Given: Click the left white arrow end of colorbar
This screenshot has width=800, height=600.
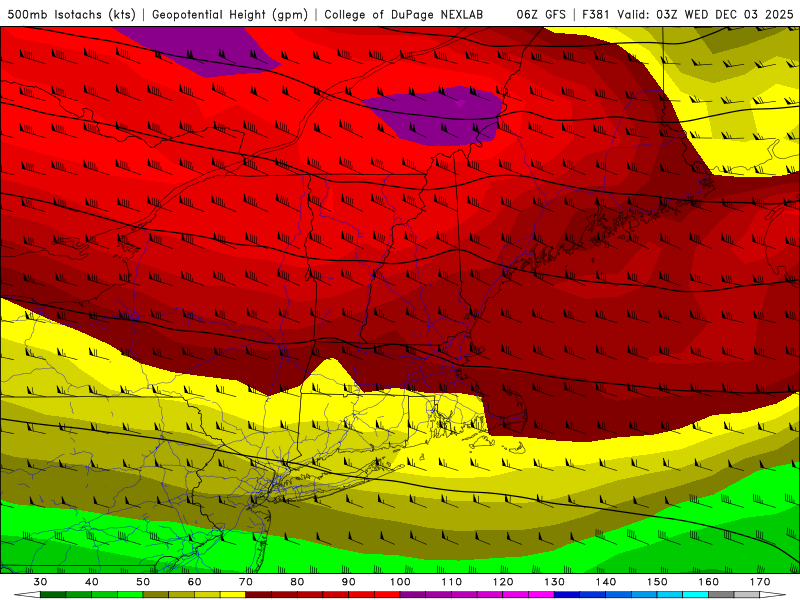Looking at the screenshot, I should [x=27, y=595].
